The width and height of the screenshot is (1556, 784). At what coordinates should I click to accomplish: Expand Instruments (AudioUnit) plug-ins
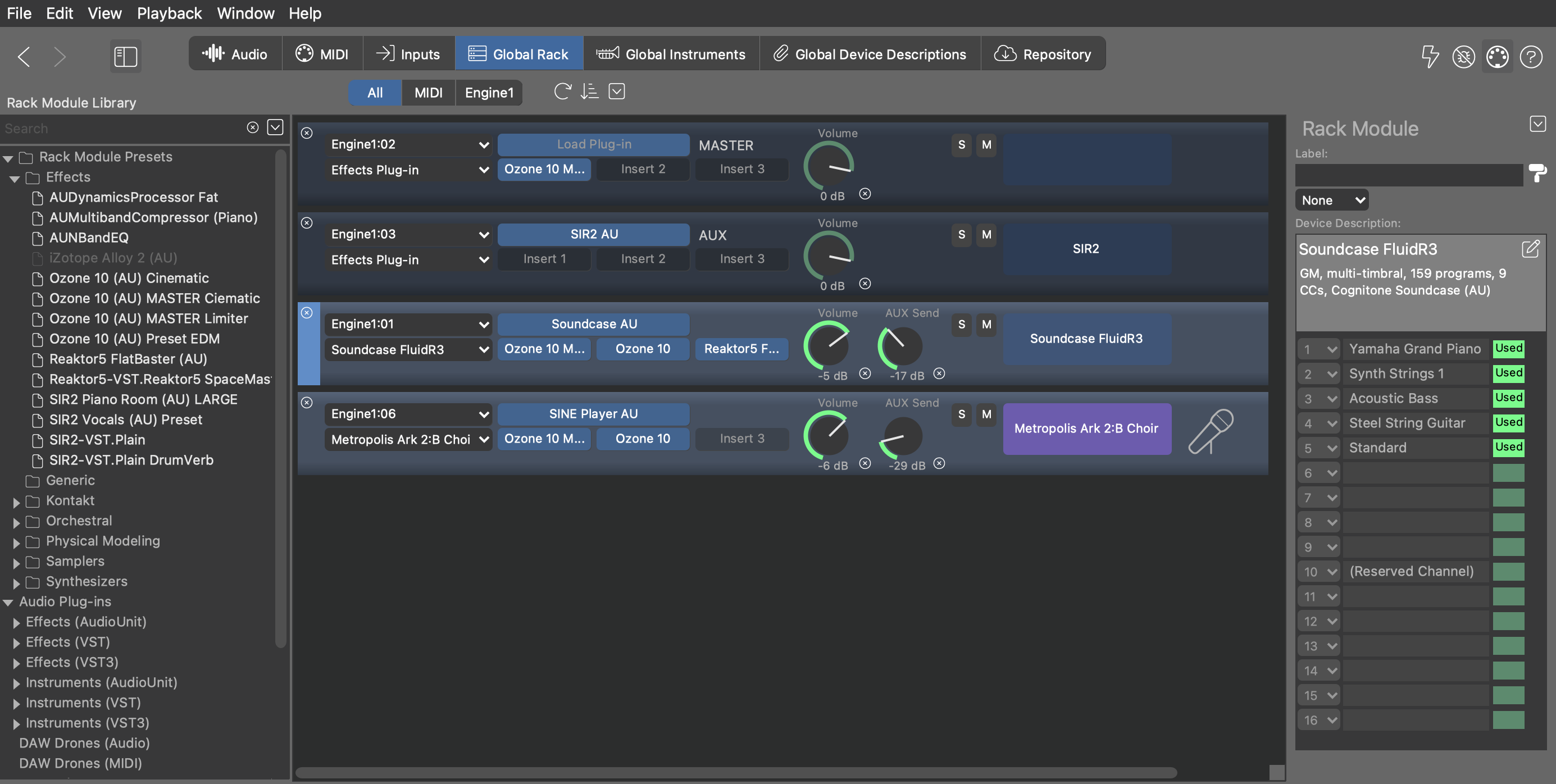16,683
